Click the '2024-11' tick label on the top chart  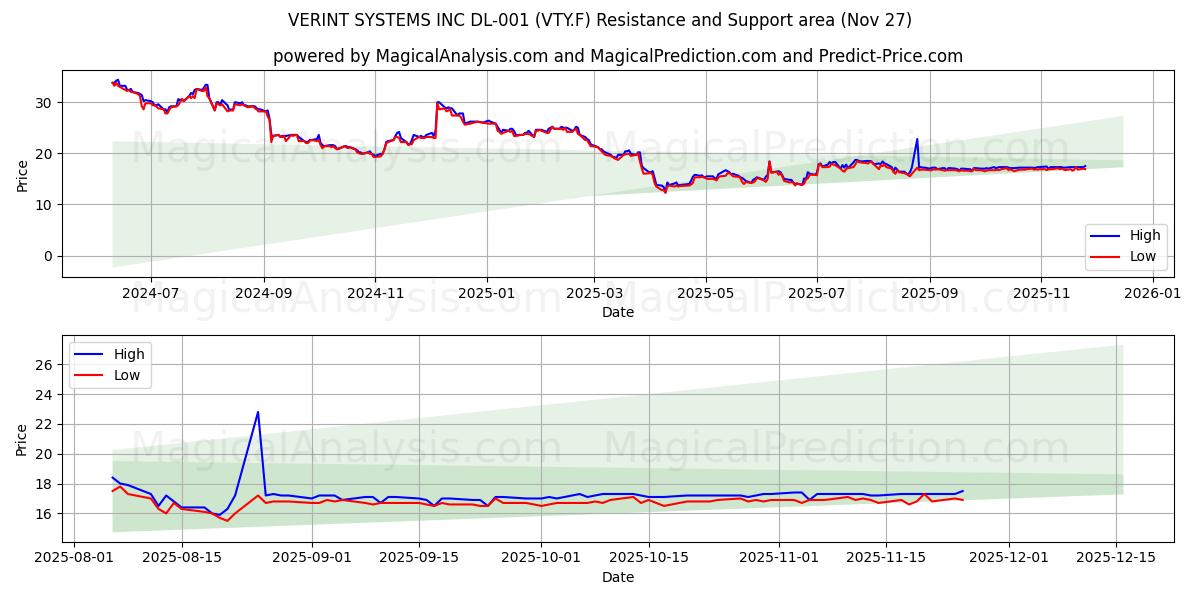point(375,293)
